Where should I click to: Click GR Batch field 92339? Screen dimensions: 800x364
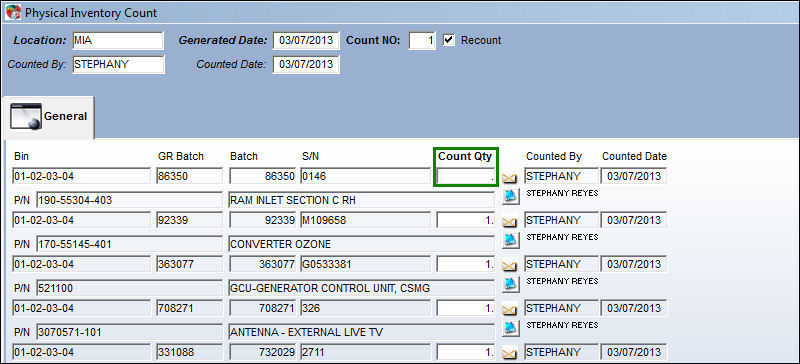point(189,221)
